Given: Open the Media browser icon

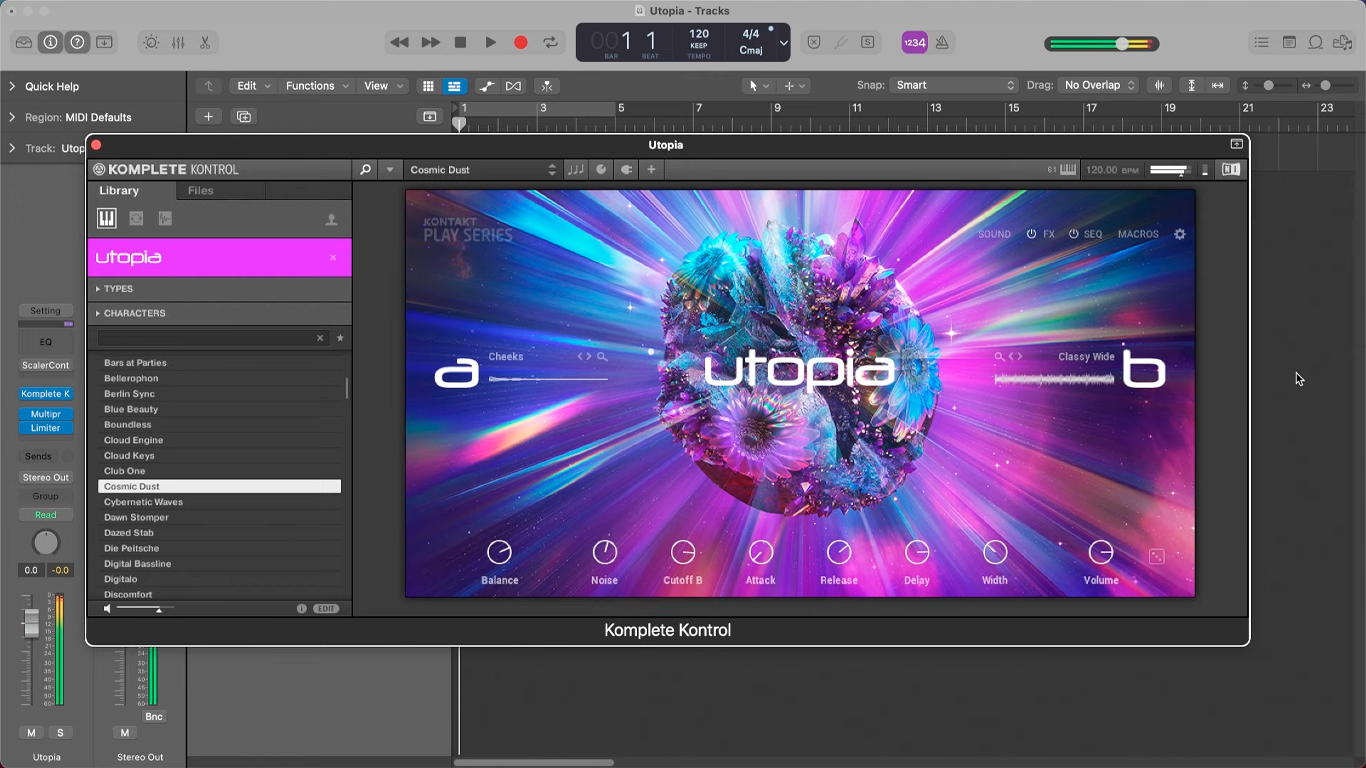Looking at the screenshot, I should 1343,43.
